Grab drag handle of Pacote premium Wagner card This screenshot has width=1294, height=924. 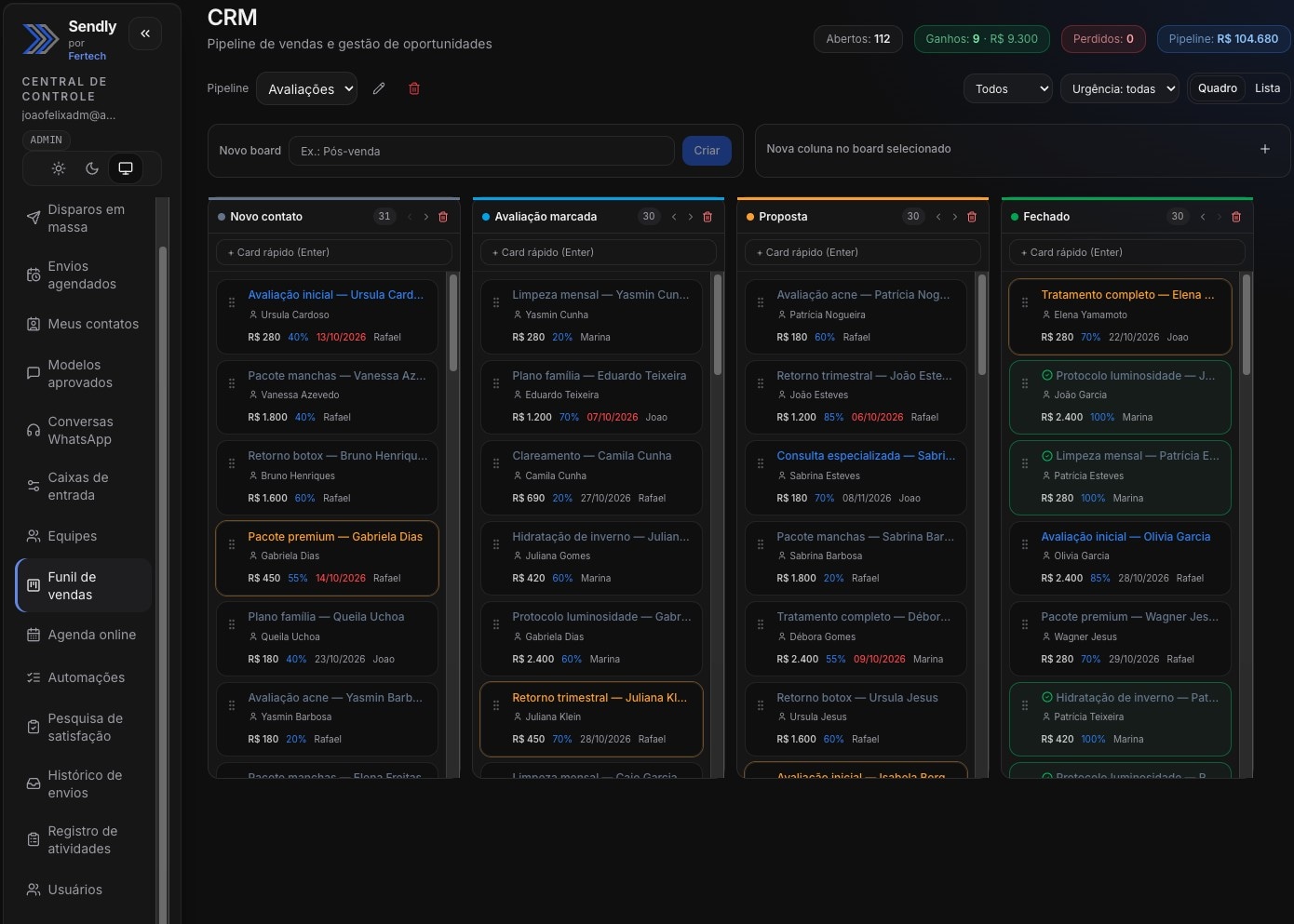point(1025,624)
